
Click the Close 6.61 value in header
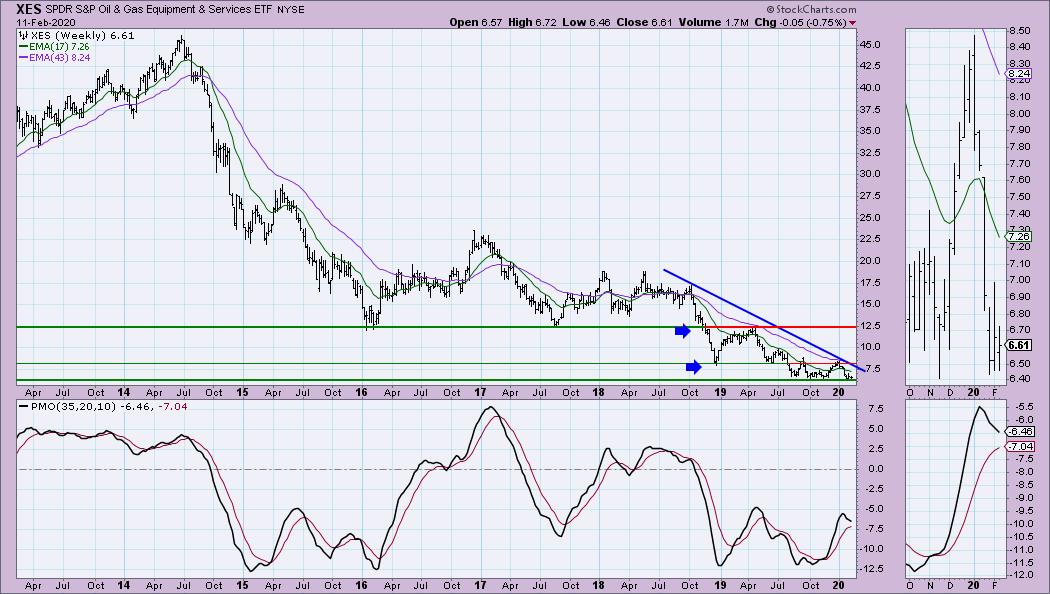tap(644, 22)
